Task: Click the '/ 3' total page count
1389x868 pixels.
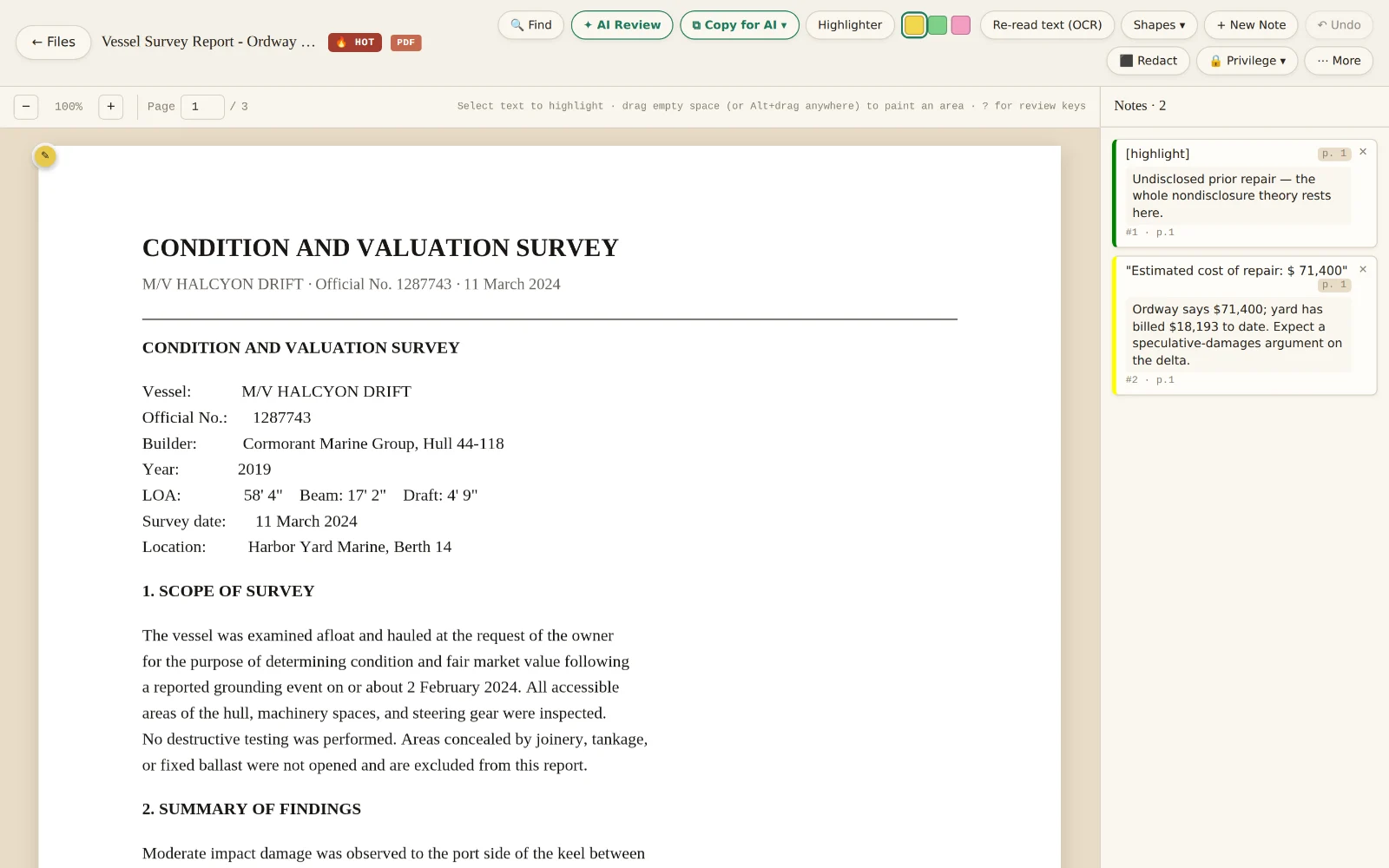Action: (239, 107)
